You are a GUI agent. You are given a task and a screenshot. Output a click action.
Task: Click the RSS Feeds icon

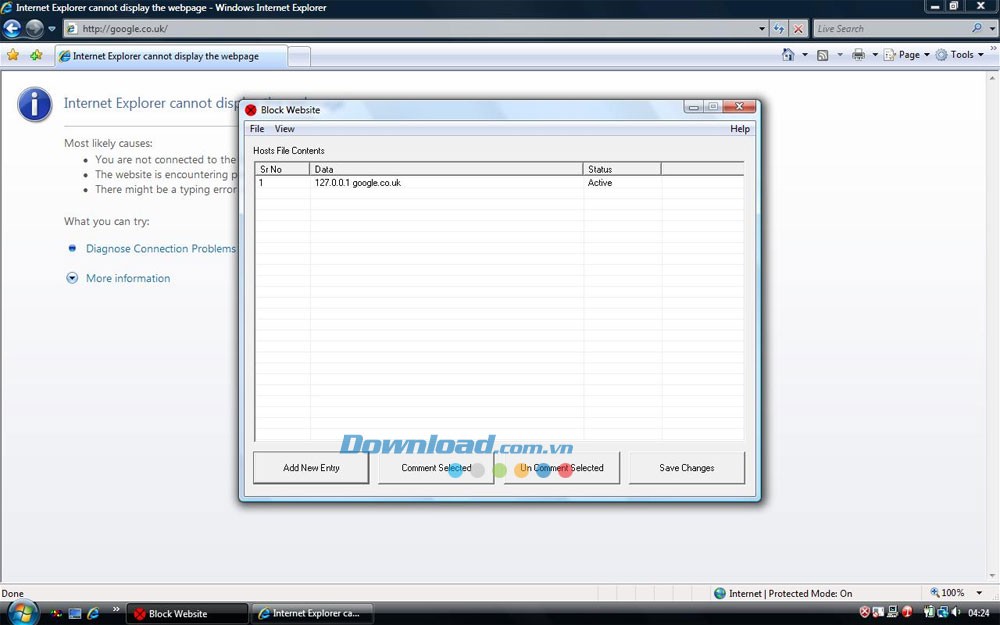tap(822, 55)
